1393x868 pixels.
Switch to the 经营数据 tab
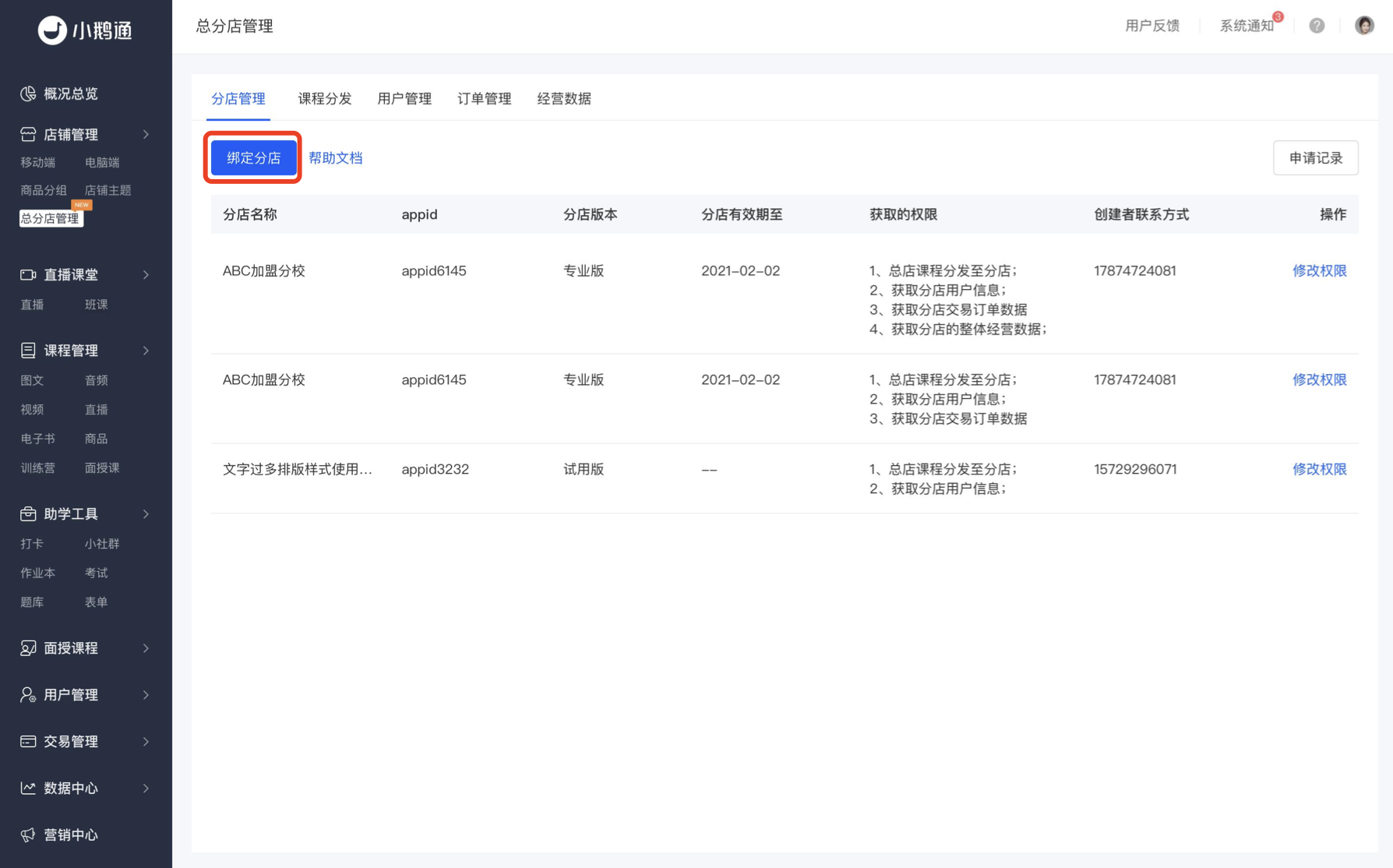coord(564,99)
